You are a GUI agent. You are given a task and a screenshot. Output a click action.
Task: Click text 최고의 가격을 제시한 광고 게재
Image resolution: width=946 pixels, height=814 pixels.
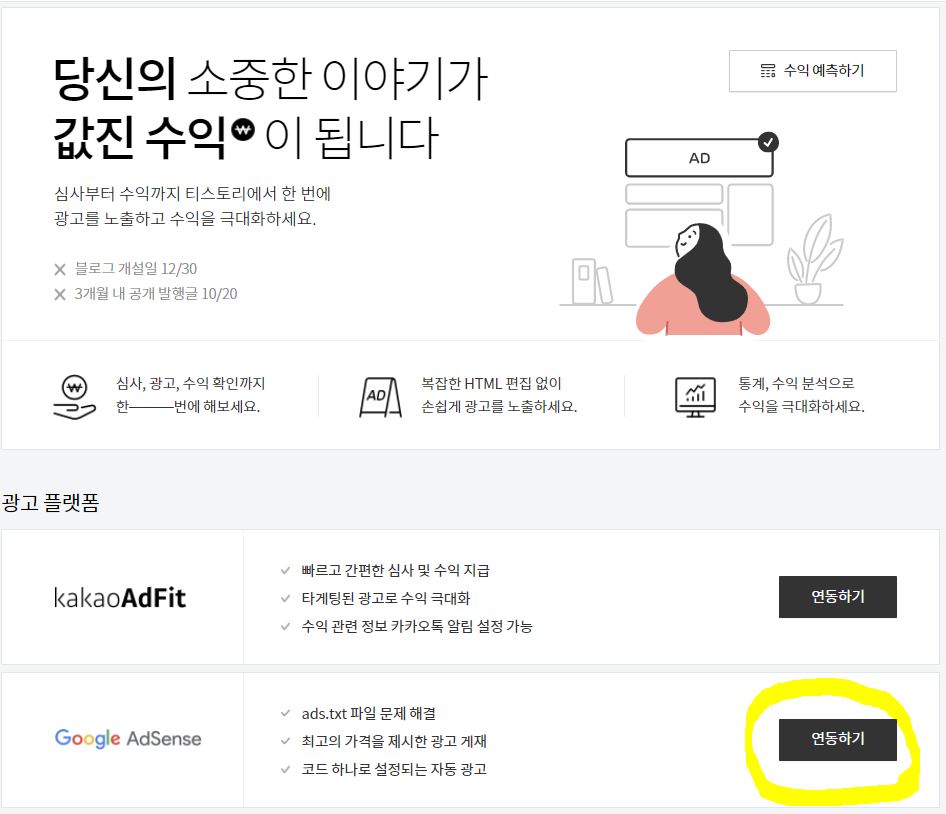pos(394,741)
